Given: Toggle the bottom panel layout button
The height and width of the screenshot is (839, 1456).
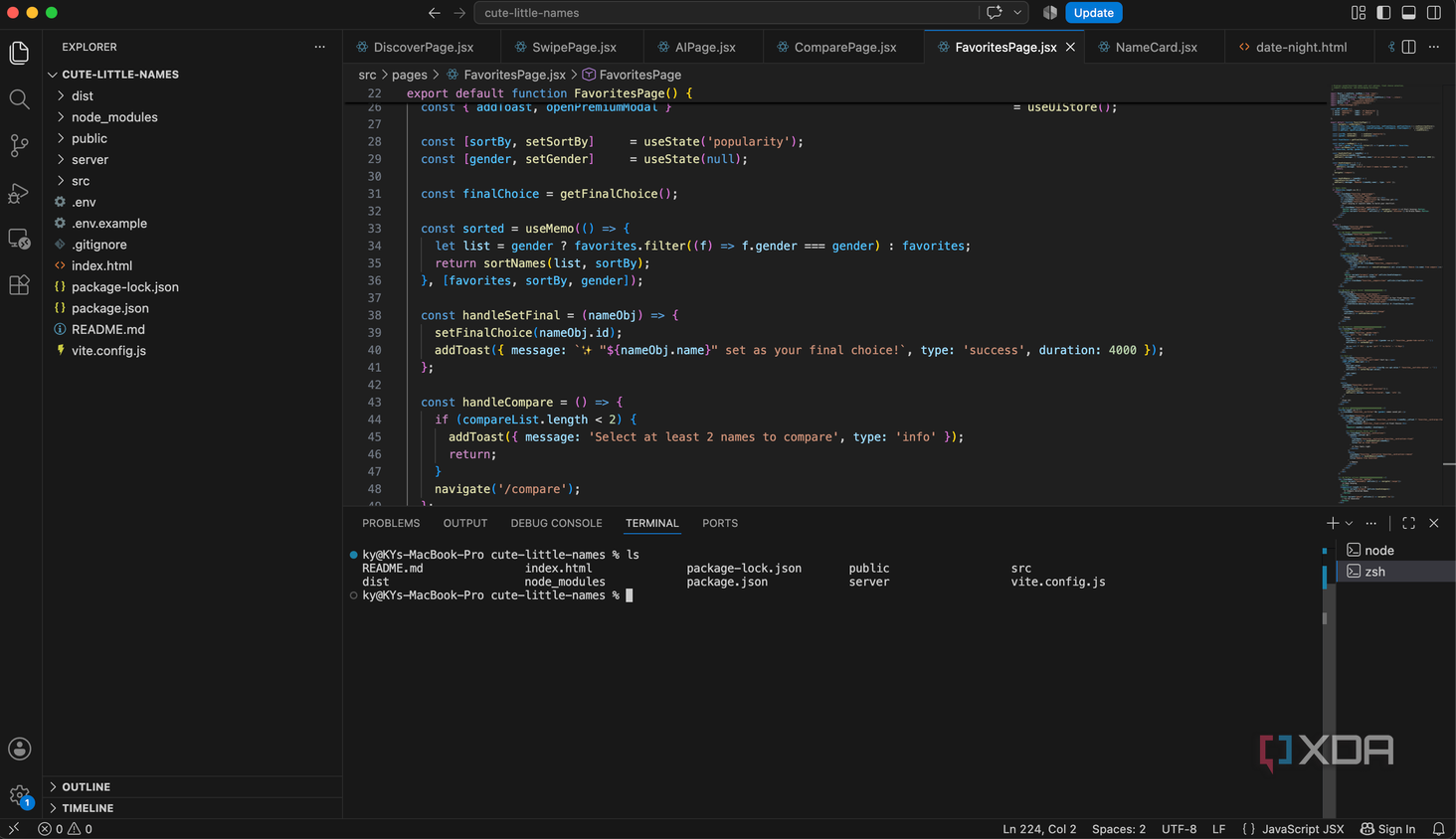Looking at the screenshot, I should 1408,13.
